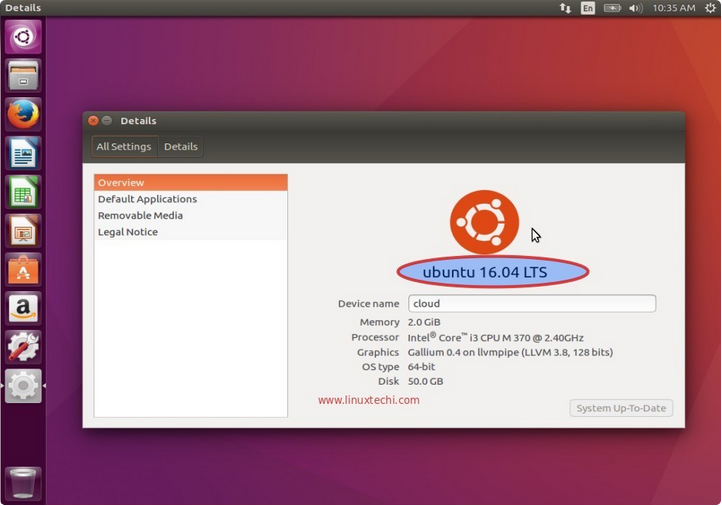This screenshot has width=722, height=506.
Task: Open LibreOffice Writer from the launcher
Action: click(x=23, y=153)
